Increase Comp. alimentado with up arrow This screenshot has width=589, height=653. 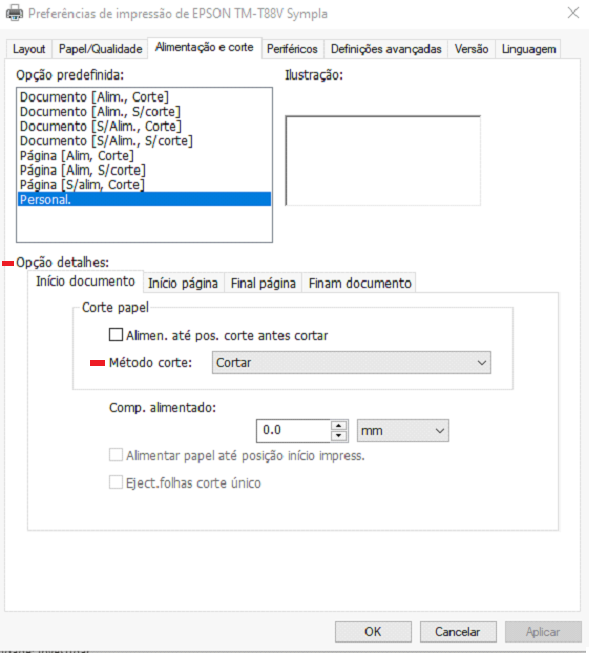339,426
